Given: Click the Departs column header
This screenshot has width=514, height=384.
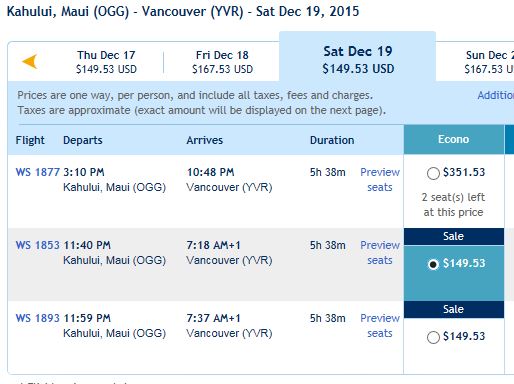Looking at the screenshot, I should [x=83, y=140].
